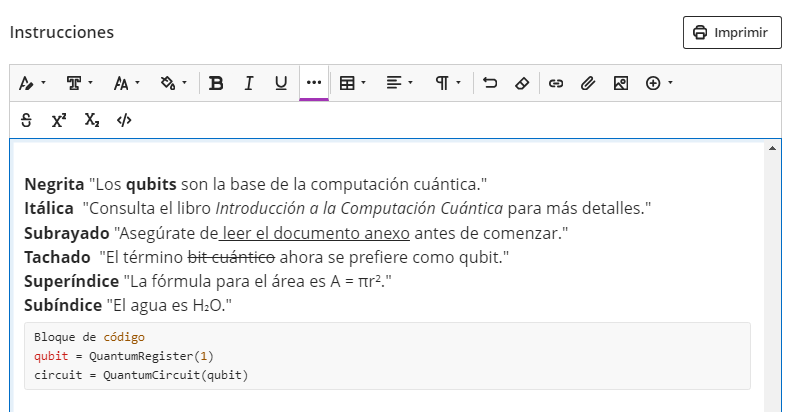Screen dimensions: 793x412
Task: Open the insert table menu
Action: (x=352, y=83)
